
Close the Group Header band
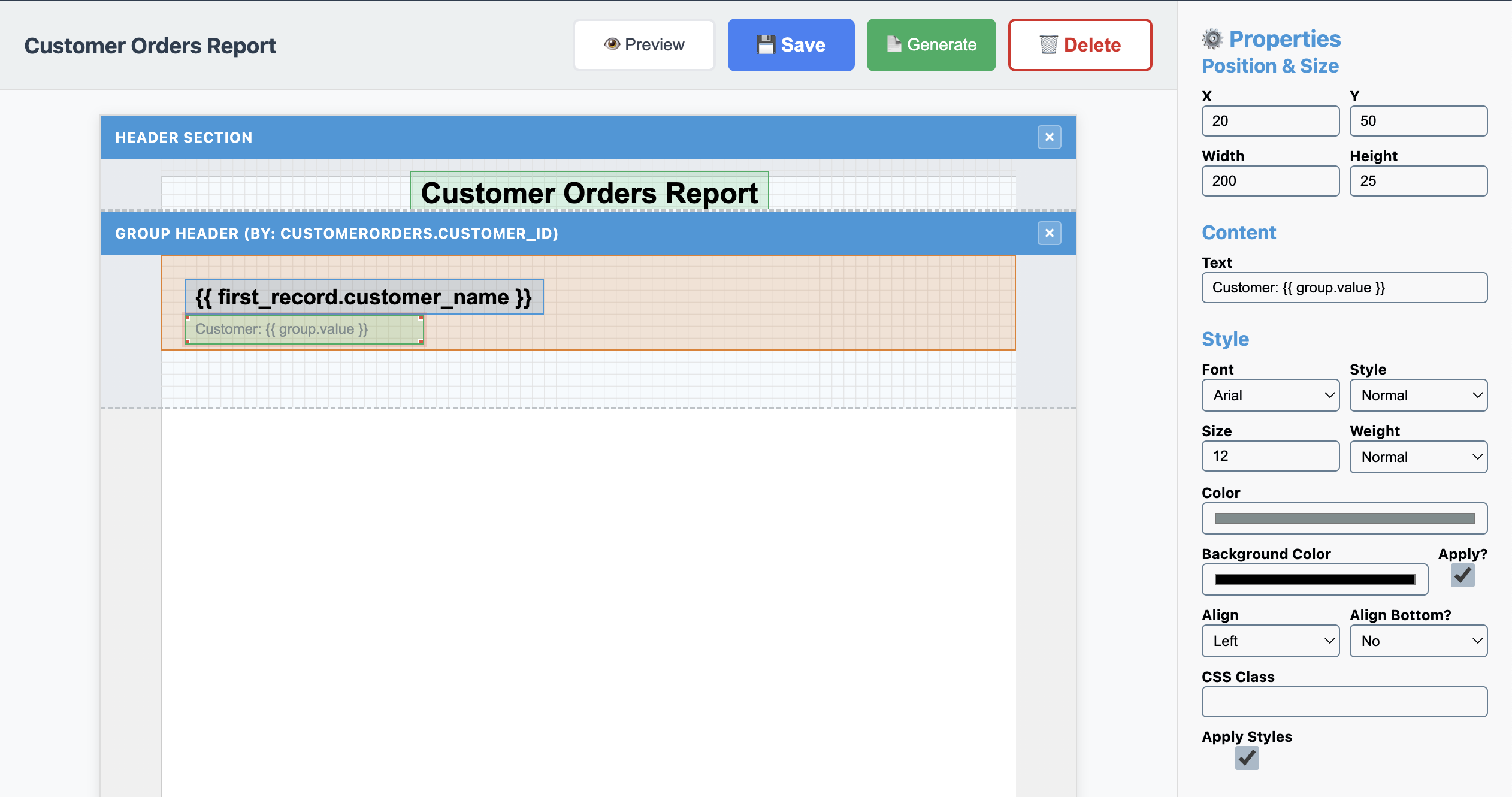pyautogui.click(x=1049, y=233)
